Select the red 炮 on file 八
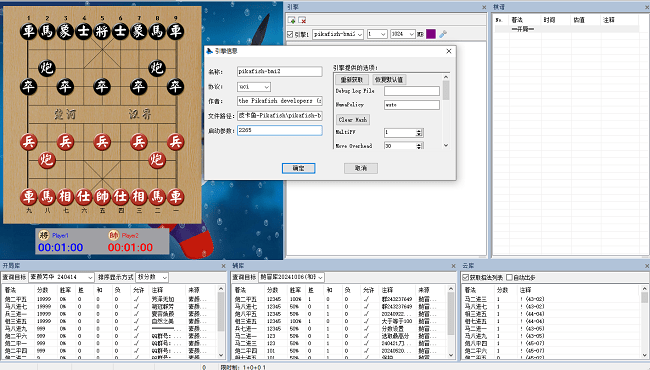Viewport: 650px width, 370px height. [x=47, y=160]
